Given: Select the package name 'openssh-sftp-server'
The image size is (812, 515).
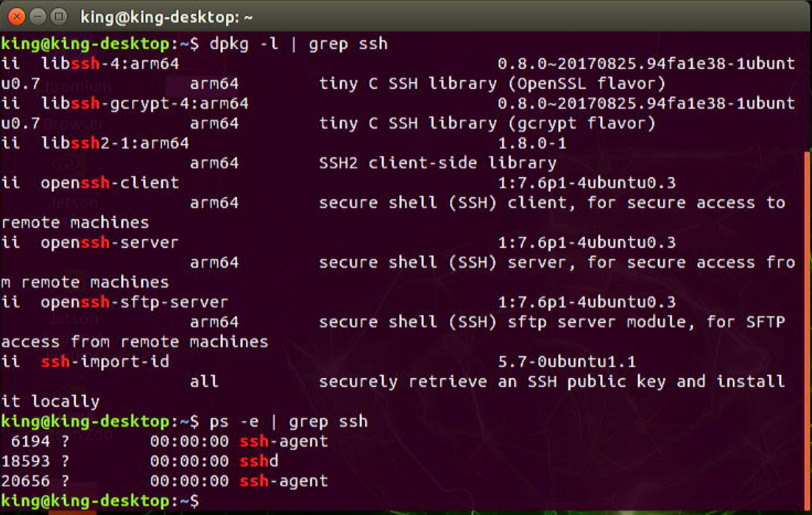Looking at the screenshot, I should (x=135, y=302).
